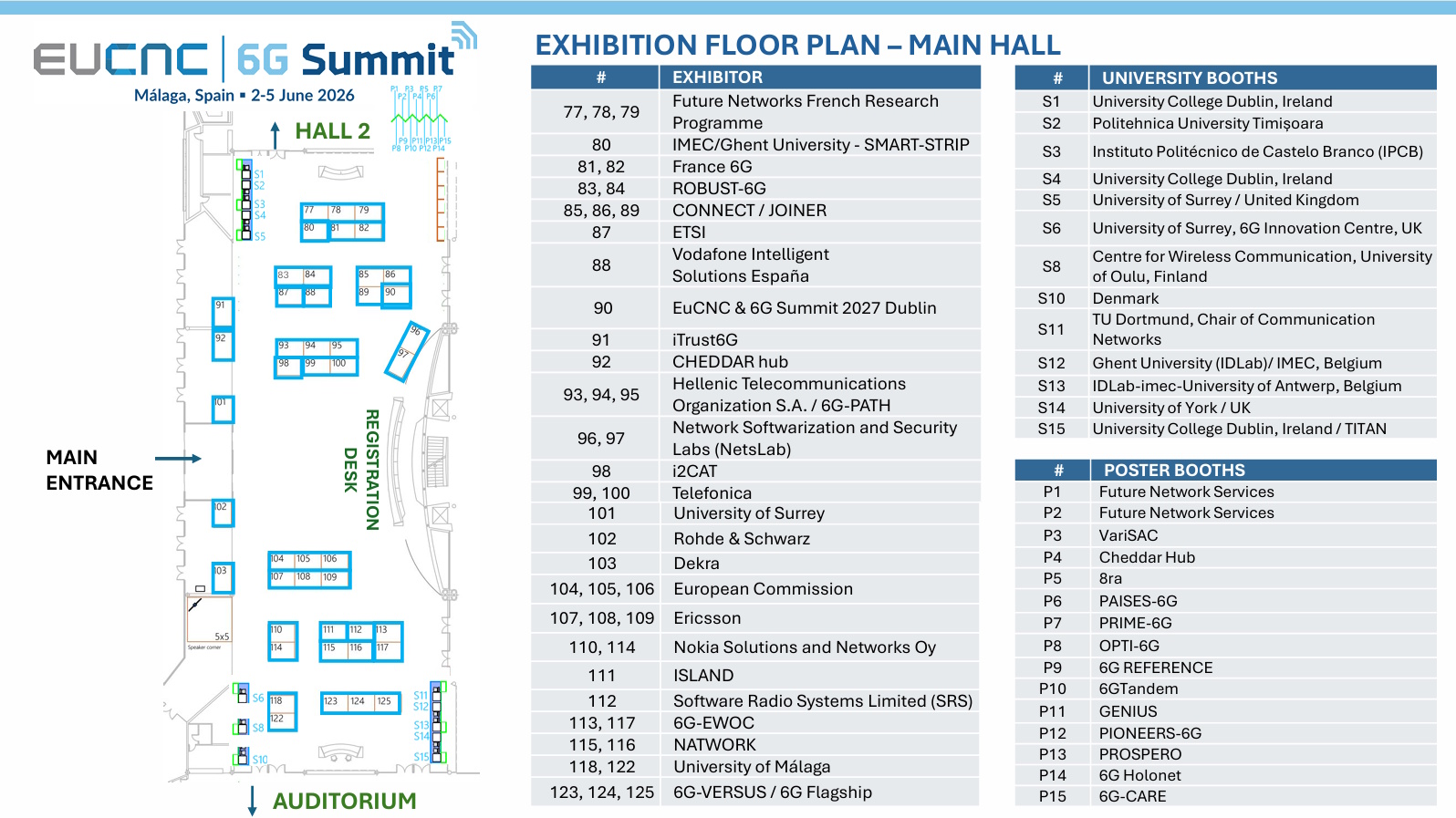Select Centre for Wireless Communication, Oulu entry
1456x818 pixels.
[x=1263, y=266]
